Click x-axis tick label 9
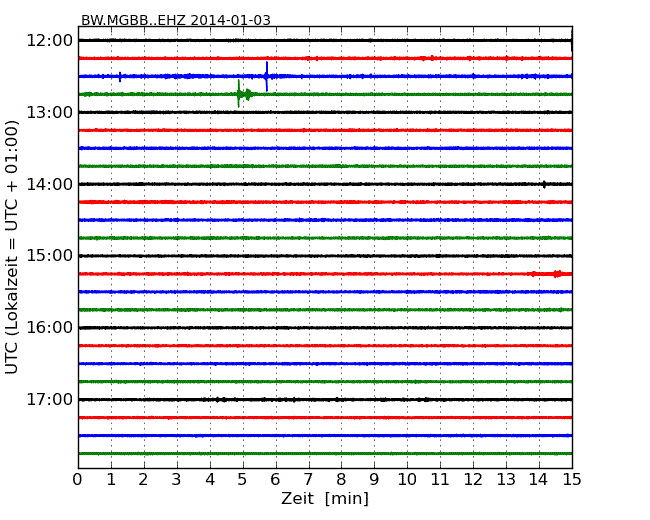Screen dimensions: 650x520 tap(374, 480)
